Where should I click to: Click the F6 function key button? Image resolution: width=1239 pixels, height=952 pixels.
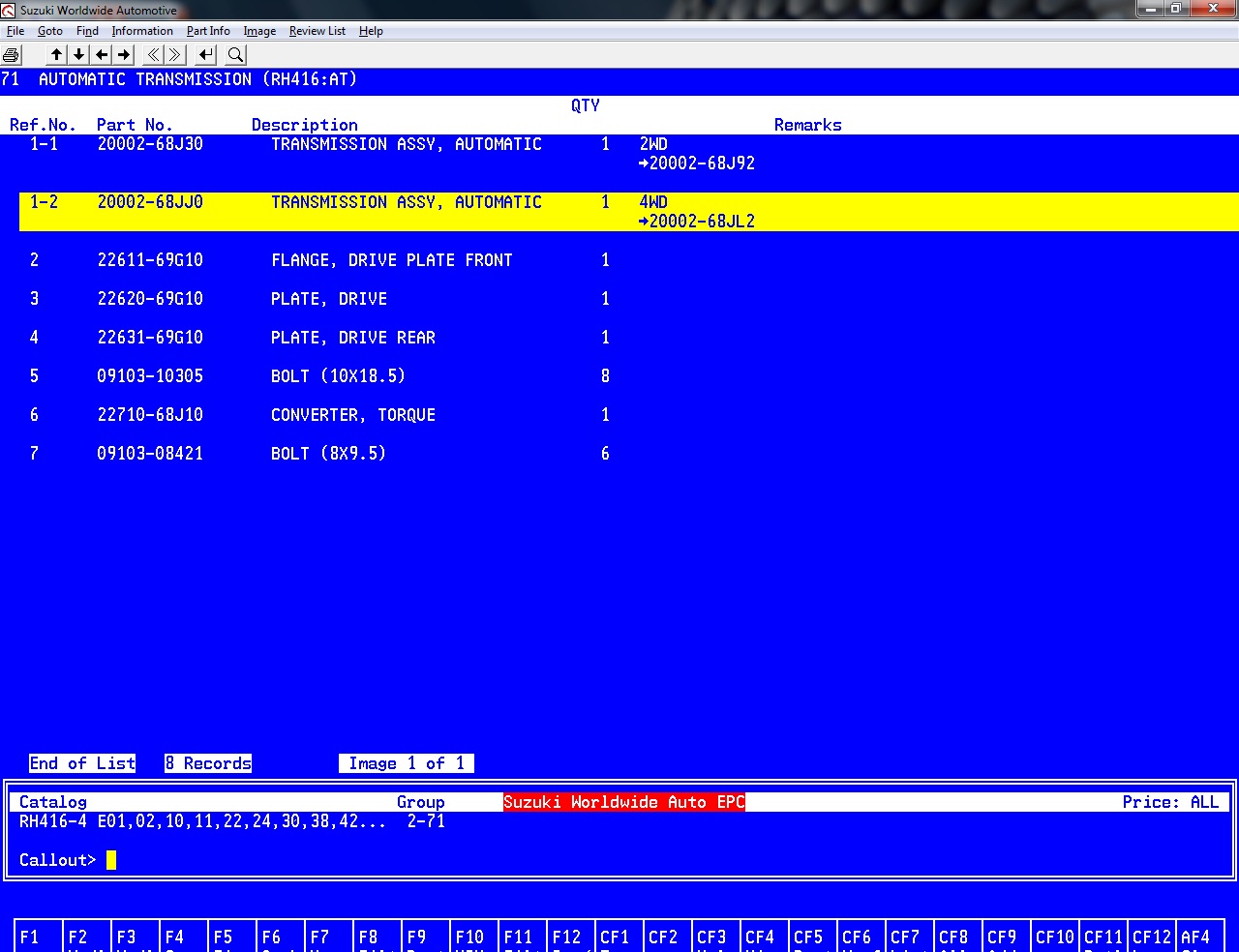[x=281, y=937]
